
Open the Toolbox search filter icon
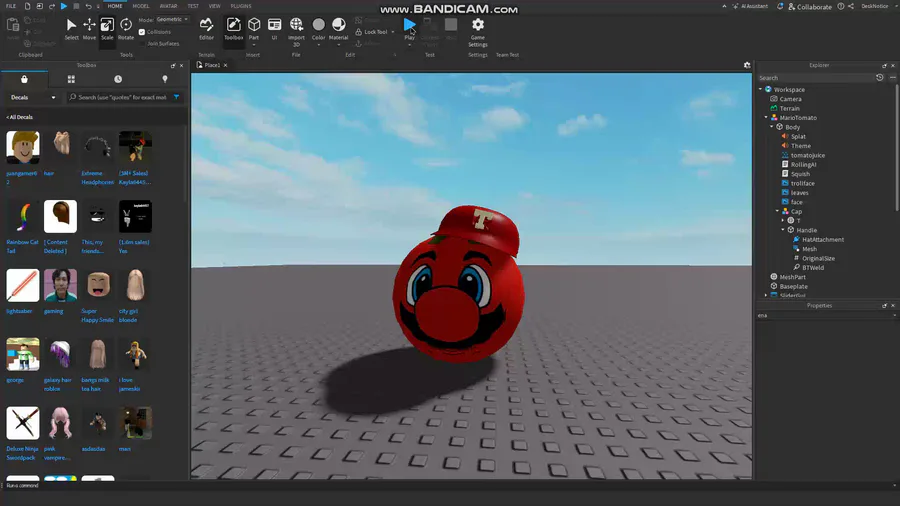[176, 97]
